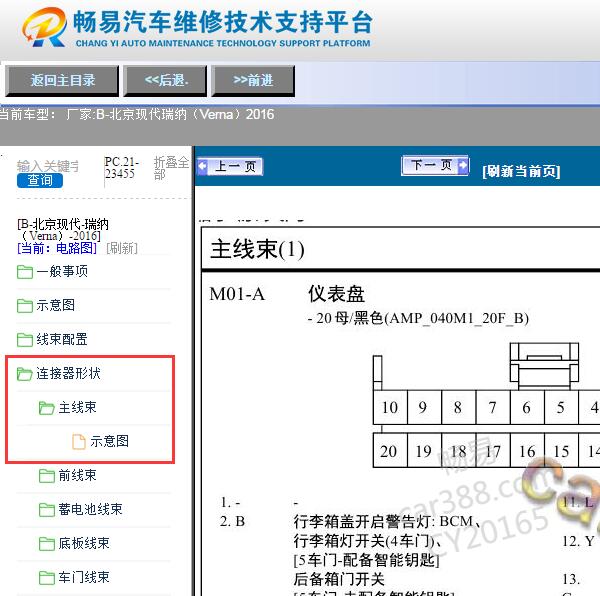Click the B-北京现代-瑞纳 tree header text
The width and height of the screenshot is (600, 596).
pyautogui.click(x=63, y=230)
